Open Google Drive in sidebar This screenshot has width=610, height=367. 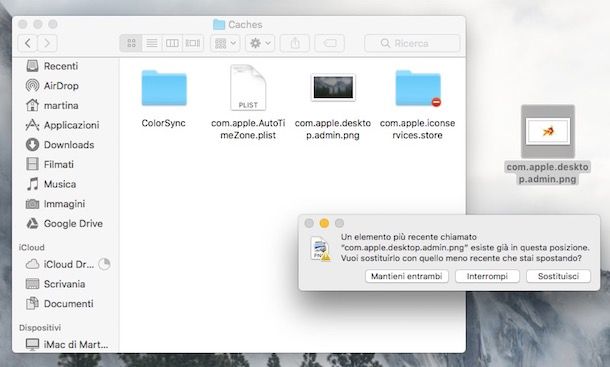click(x=64, y=223)
